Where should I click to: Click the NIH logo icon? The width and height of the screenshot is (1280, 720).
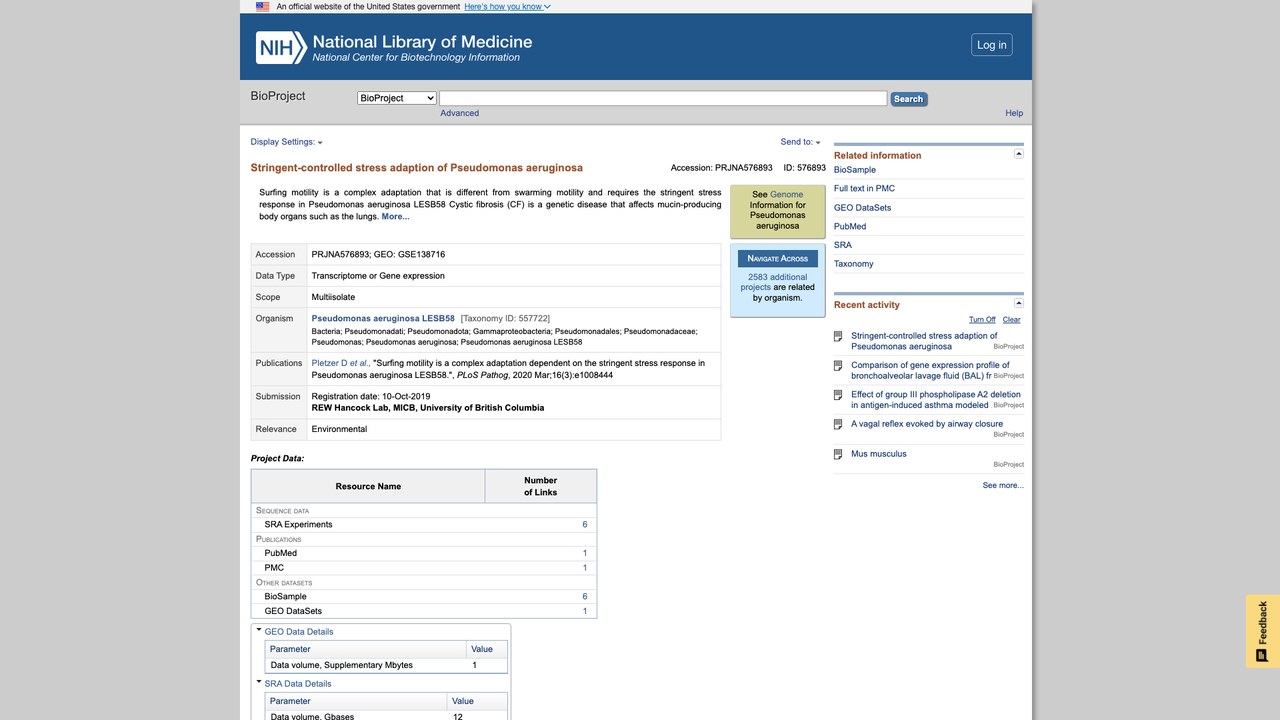click(x=281, y=47)
